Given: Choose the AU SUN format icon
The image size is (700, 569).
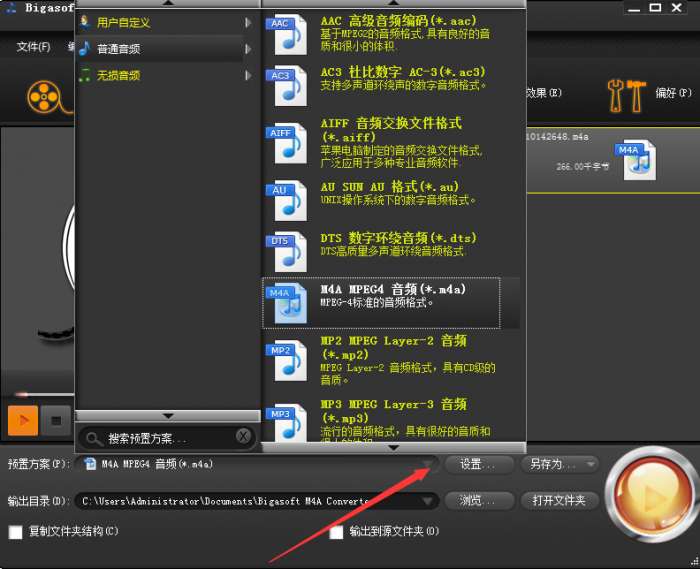Looking at the screenshot, I should click(x=288, y=201).
